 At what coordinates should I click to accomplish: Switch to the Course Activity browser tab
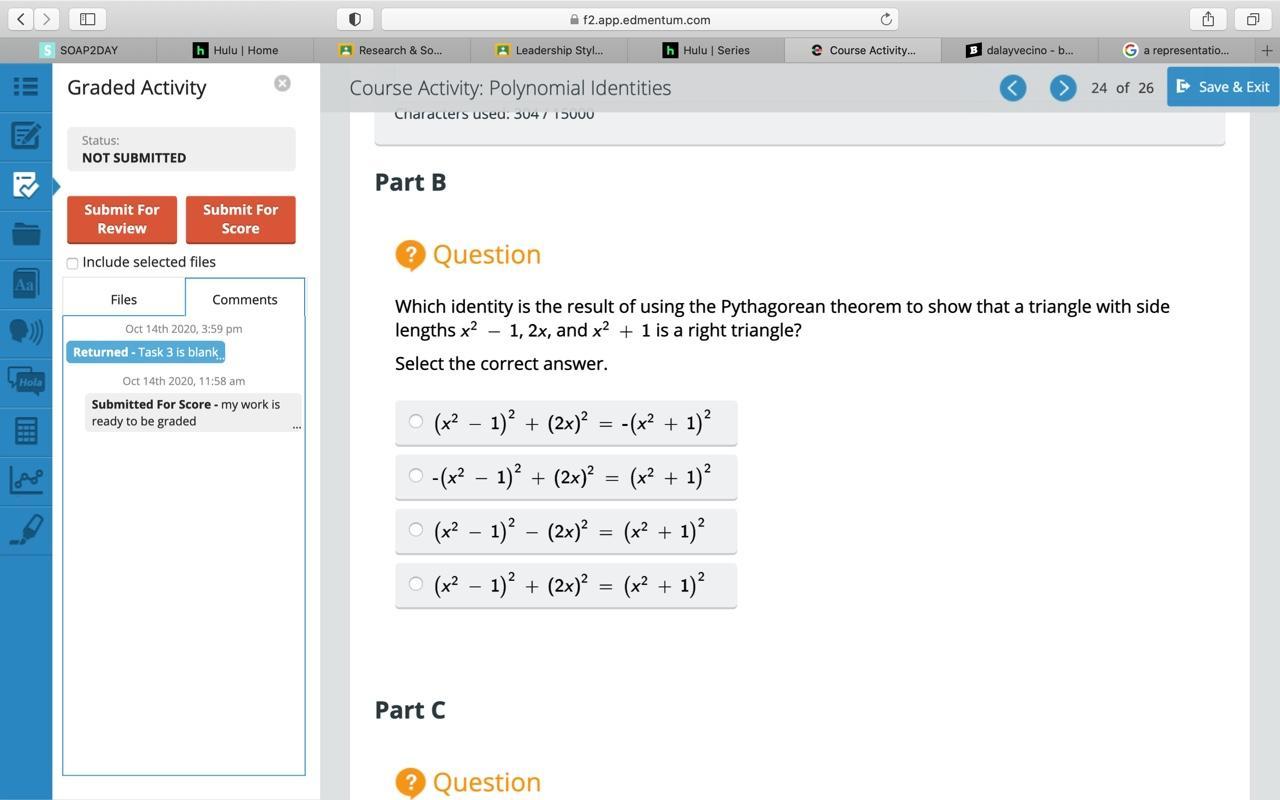(x=863, y=50)
